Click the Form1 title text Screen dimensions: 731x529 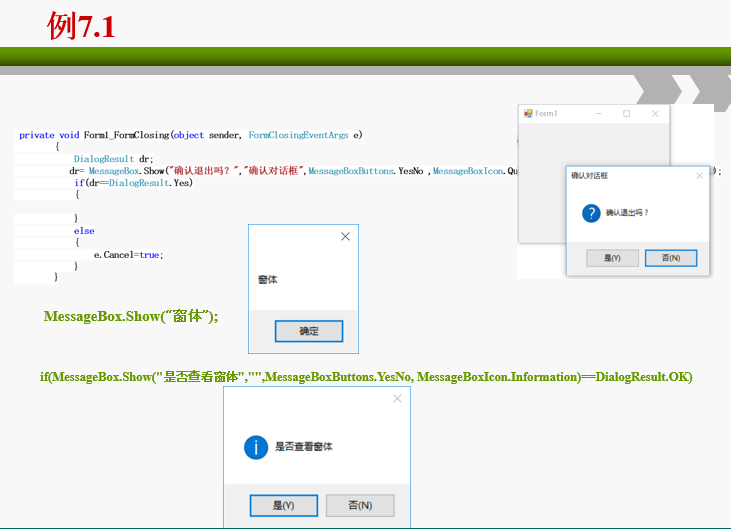click(x=546, y=113)
